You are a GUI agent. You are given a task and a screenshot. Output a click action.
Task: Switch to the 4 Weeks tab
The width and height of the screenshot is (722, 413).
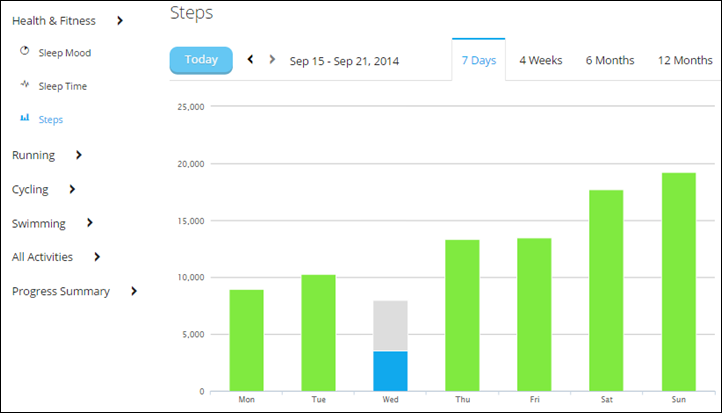(541, 60)
